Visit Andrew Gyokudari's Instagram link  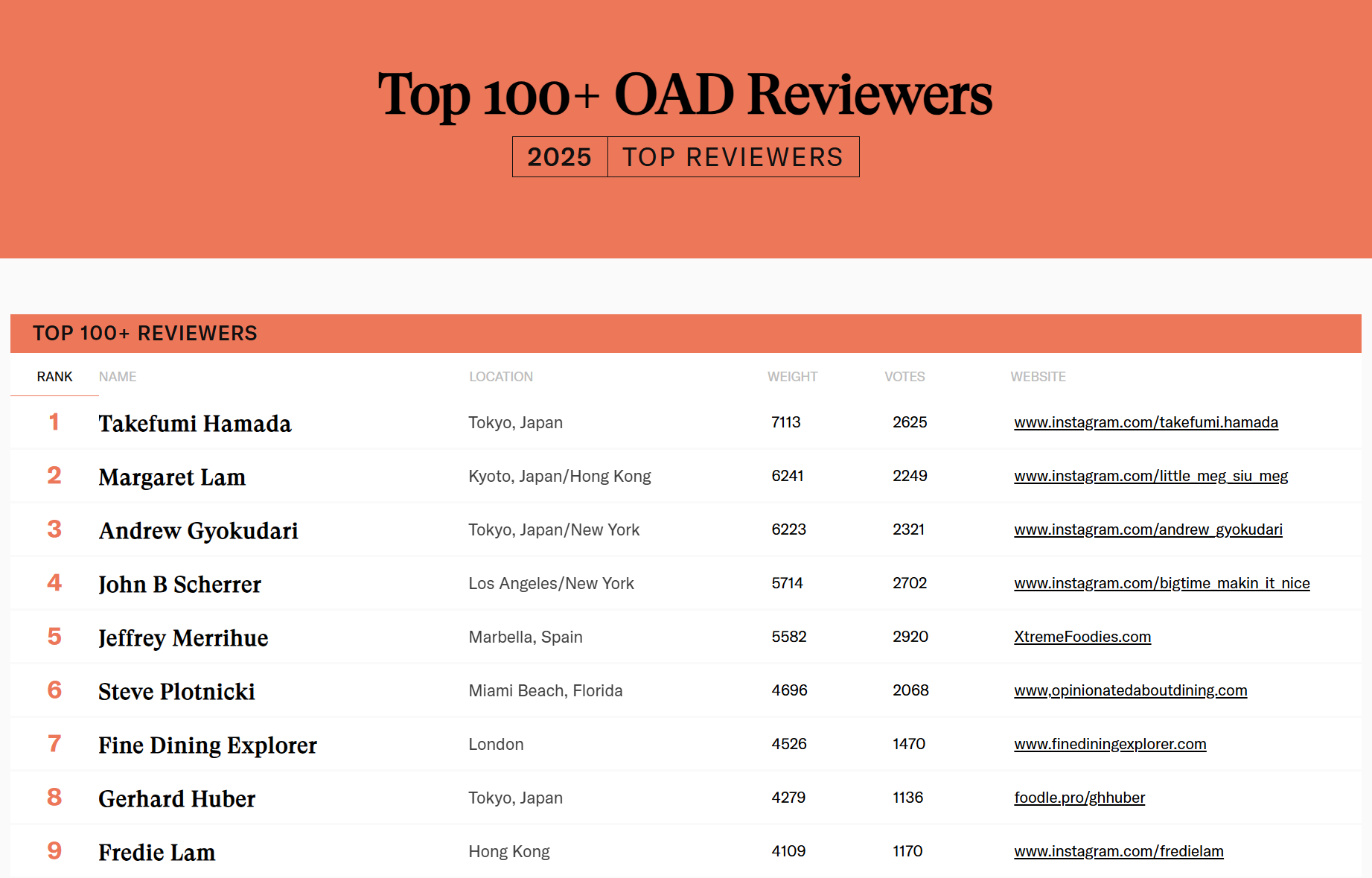tap(1147, 529)
